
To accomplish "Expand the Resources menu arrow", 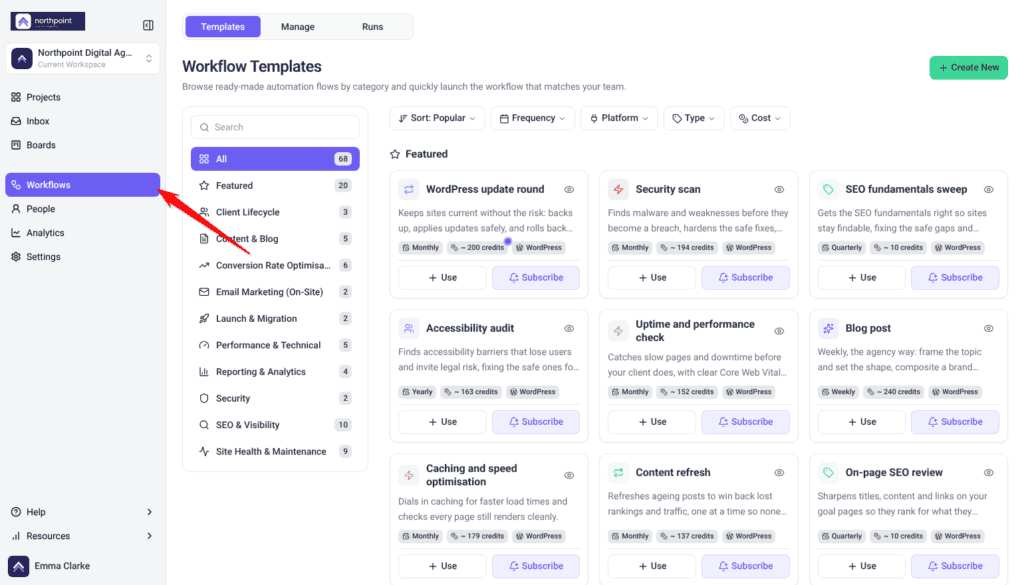I will [x=150, y=536].
